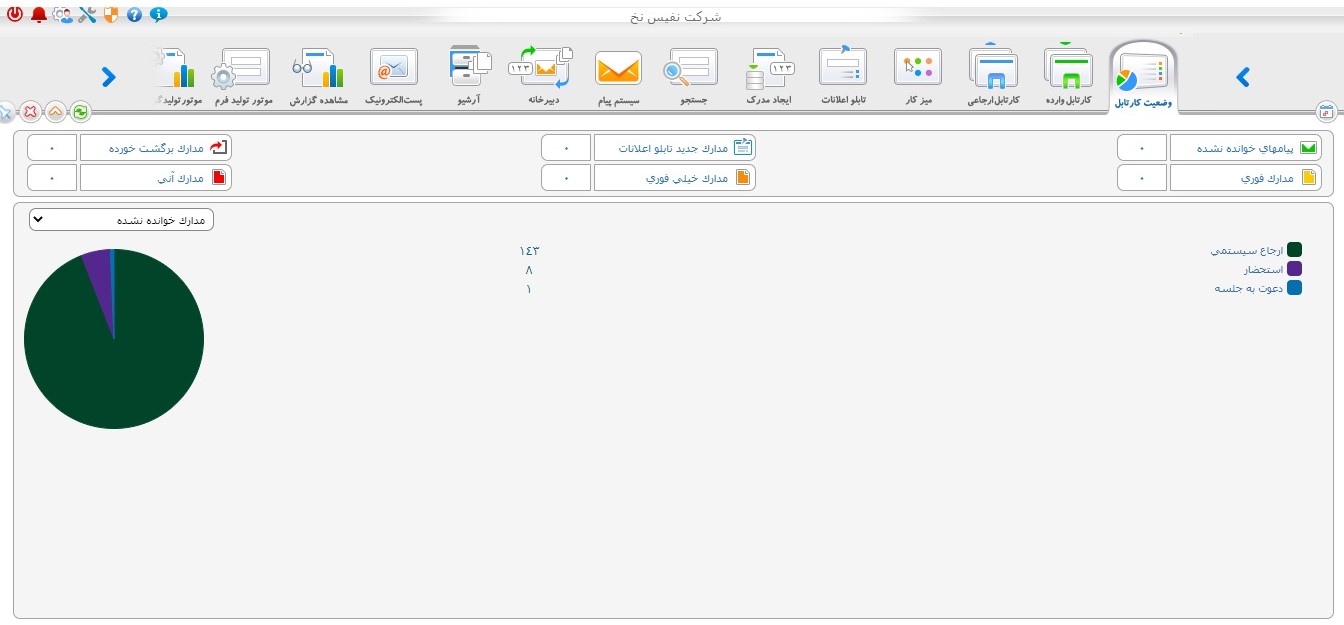Screen dimensions: 1344x625
Task: Open notifications via the red bell icon
Action: tap(38, 15)
